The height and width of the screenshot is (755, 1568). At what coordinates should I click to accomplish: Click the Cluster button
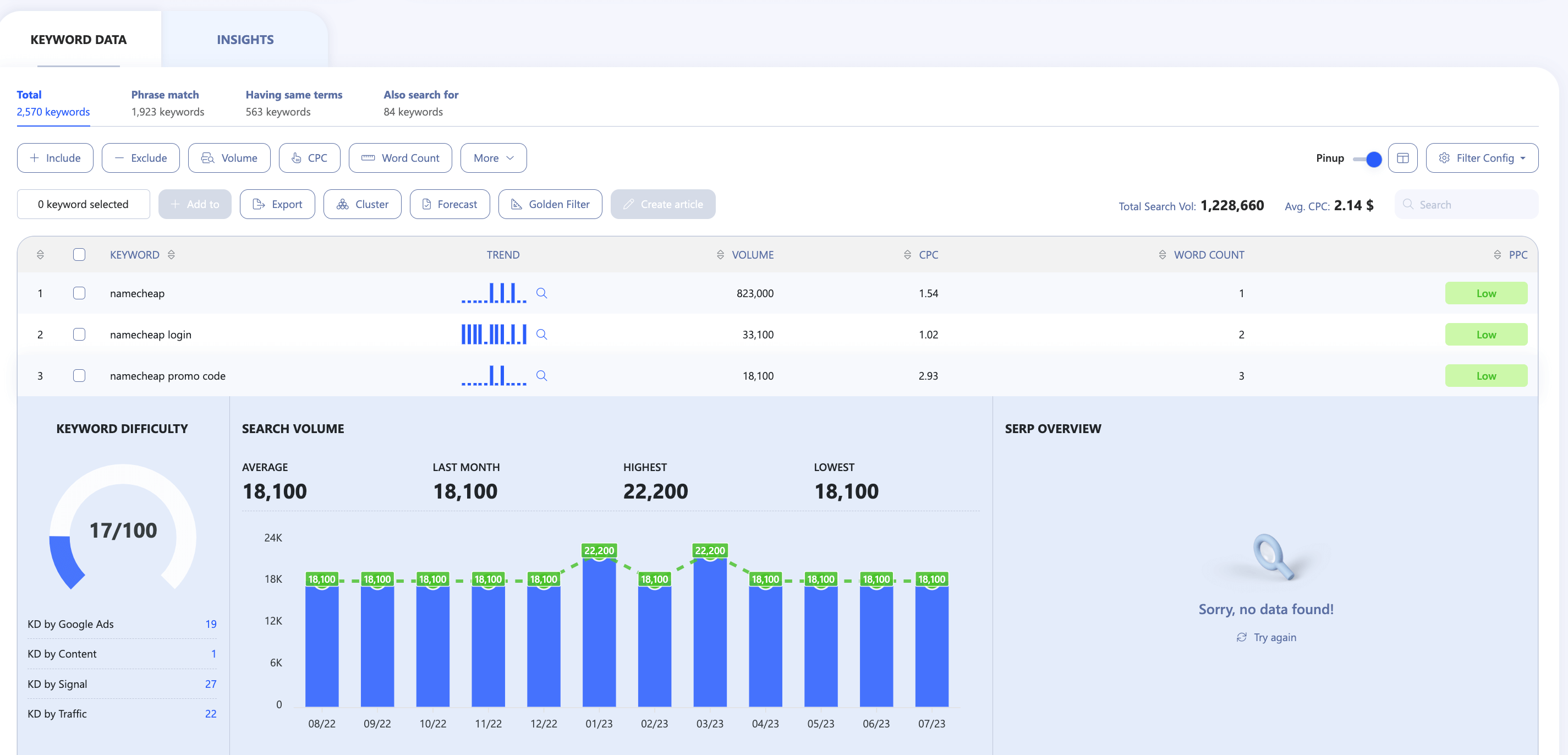click(x=362, y=204)
